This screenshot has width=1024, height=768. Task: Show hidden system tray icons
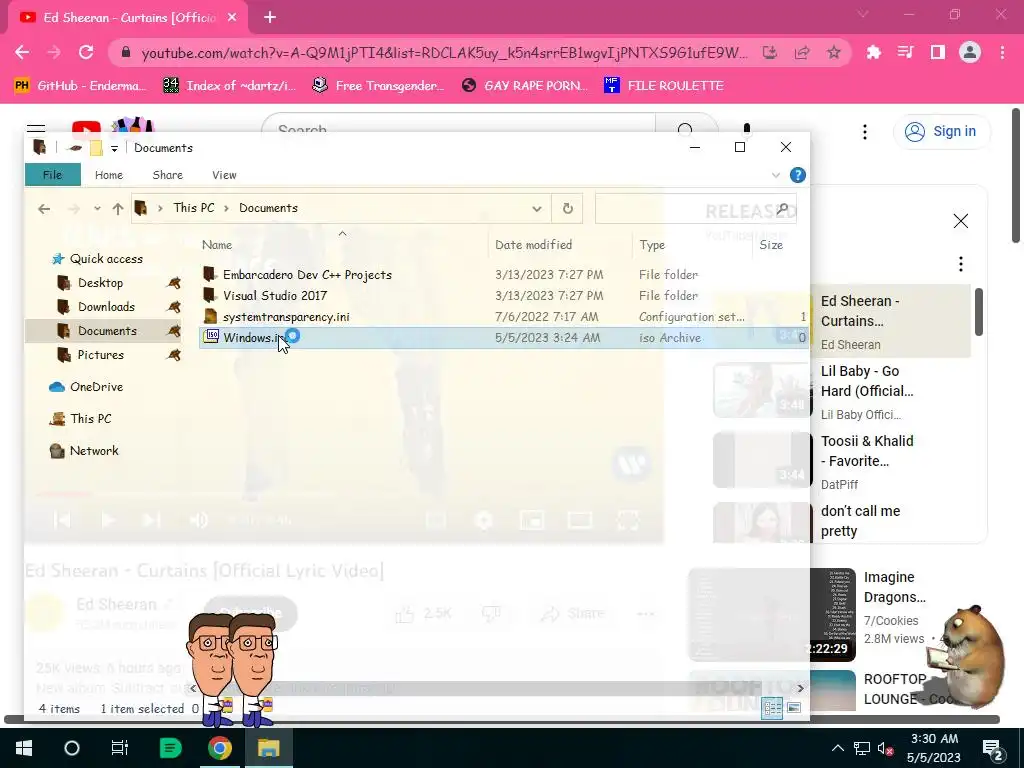[x=838, y=748]
